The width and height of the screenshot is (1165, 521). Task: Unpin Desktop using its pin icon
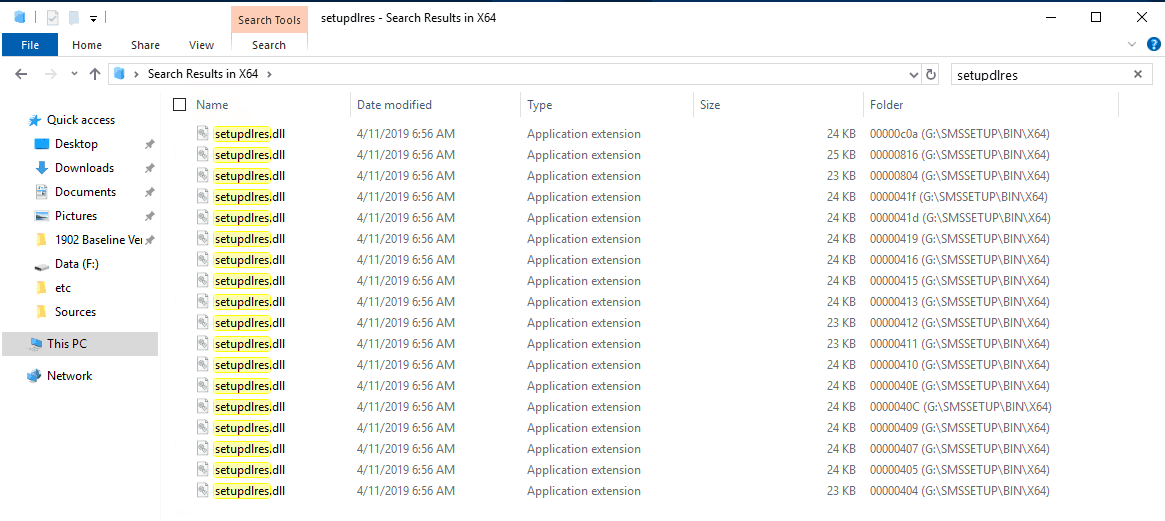(x=149, y=144)
